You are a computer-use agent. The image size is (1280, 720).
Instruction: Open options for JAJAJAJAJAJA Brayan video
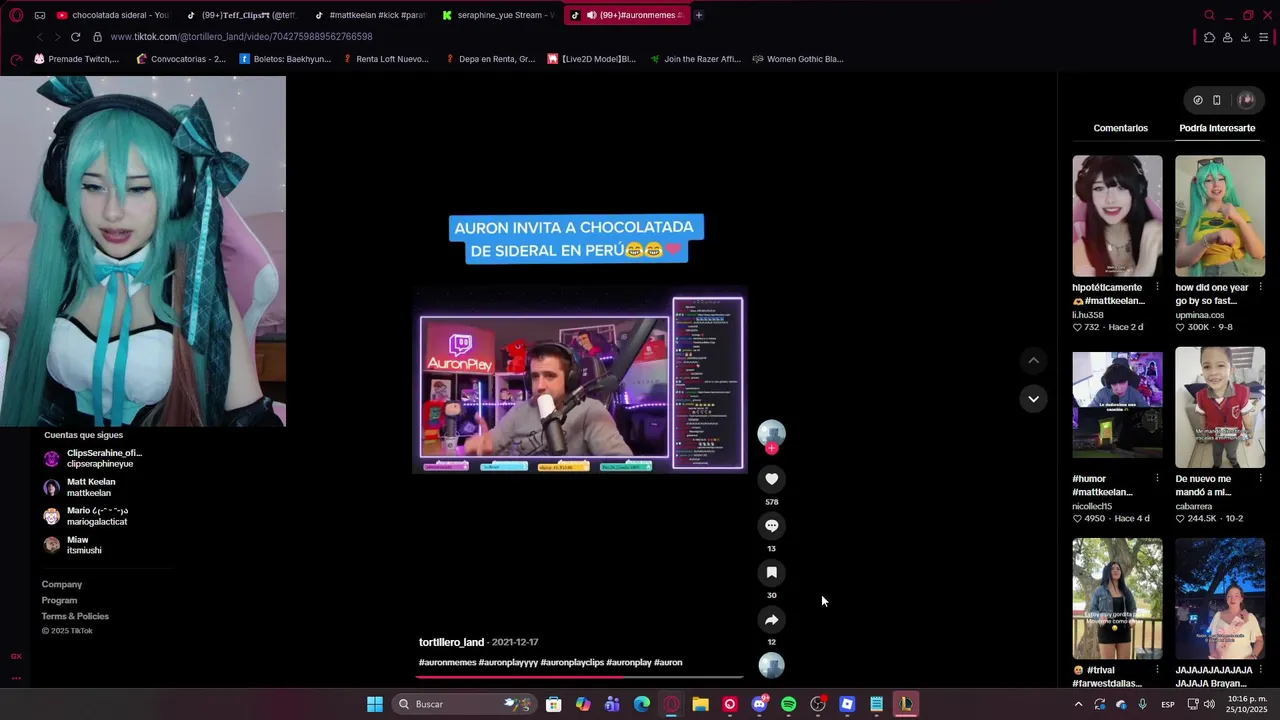[x=1260, y=670]
